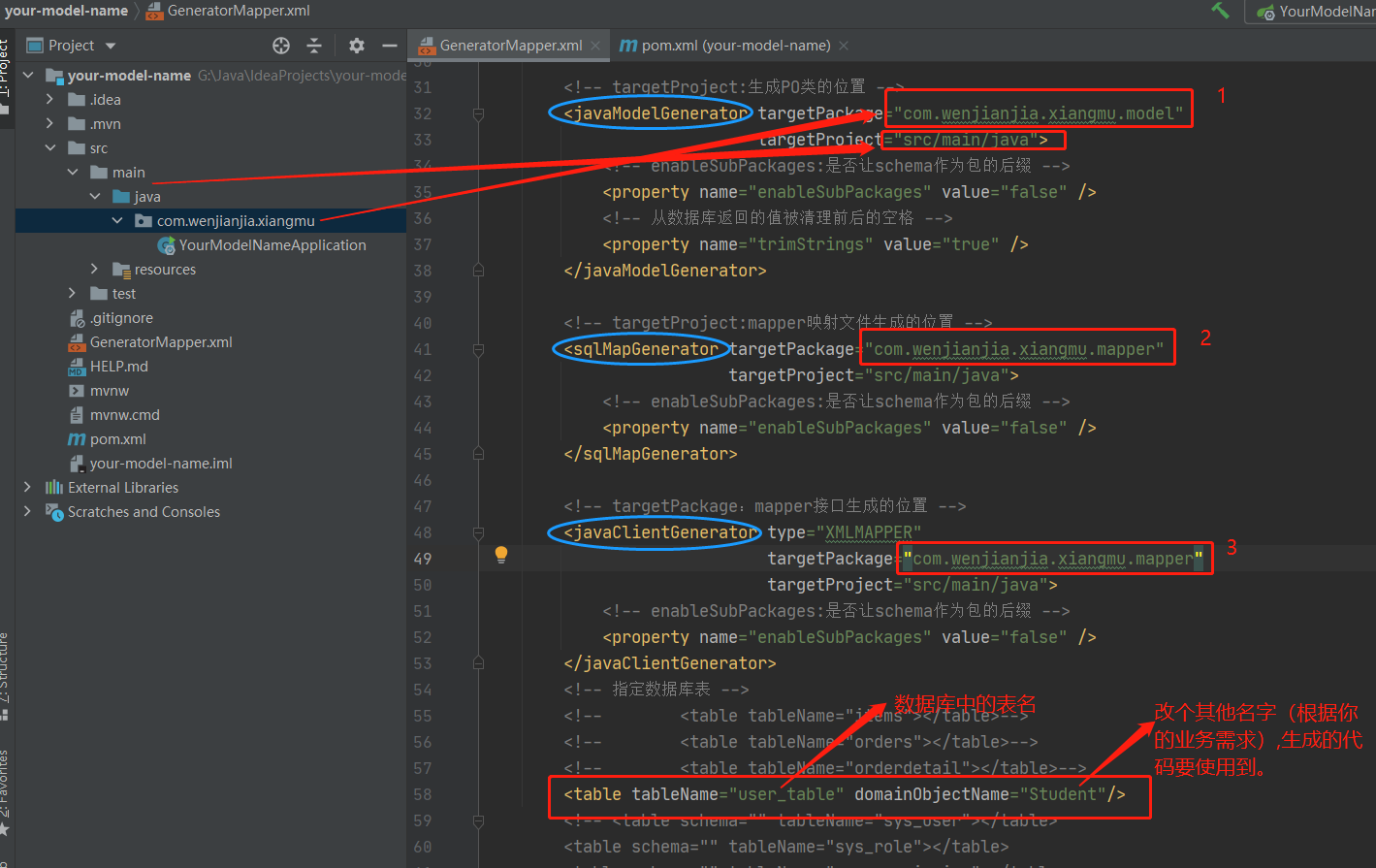This screenshot has height=868, width=1376.
Task: Close the GeneratorMapper.xml tab
Action: 595,46
